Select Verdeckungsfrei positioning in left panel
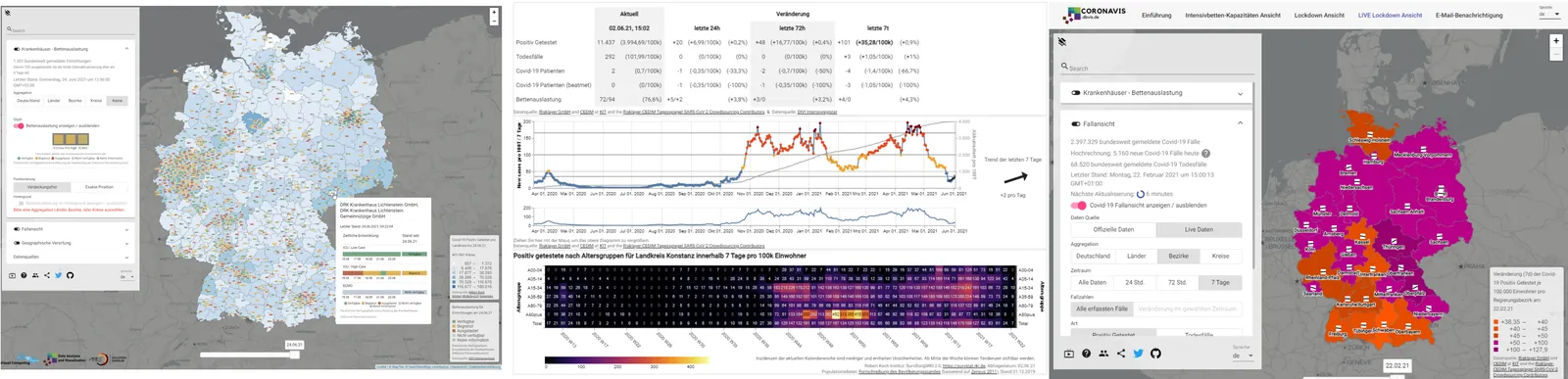 (41, 186)
